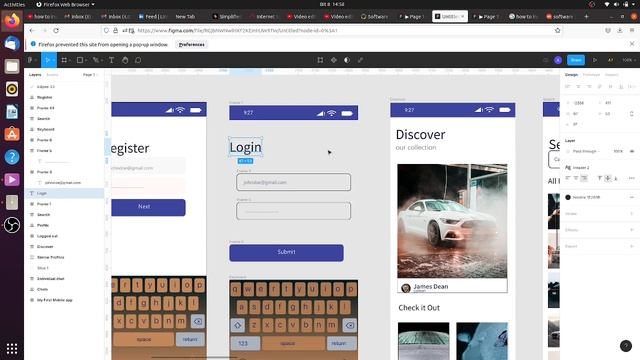Viewport: 640px width, 360px height.
Task: Show applications grid in dock
Action: click(x=12, y=349)
